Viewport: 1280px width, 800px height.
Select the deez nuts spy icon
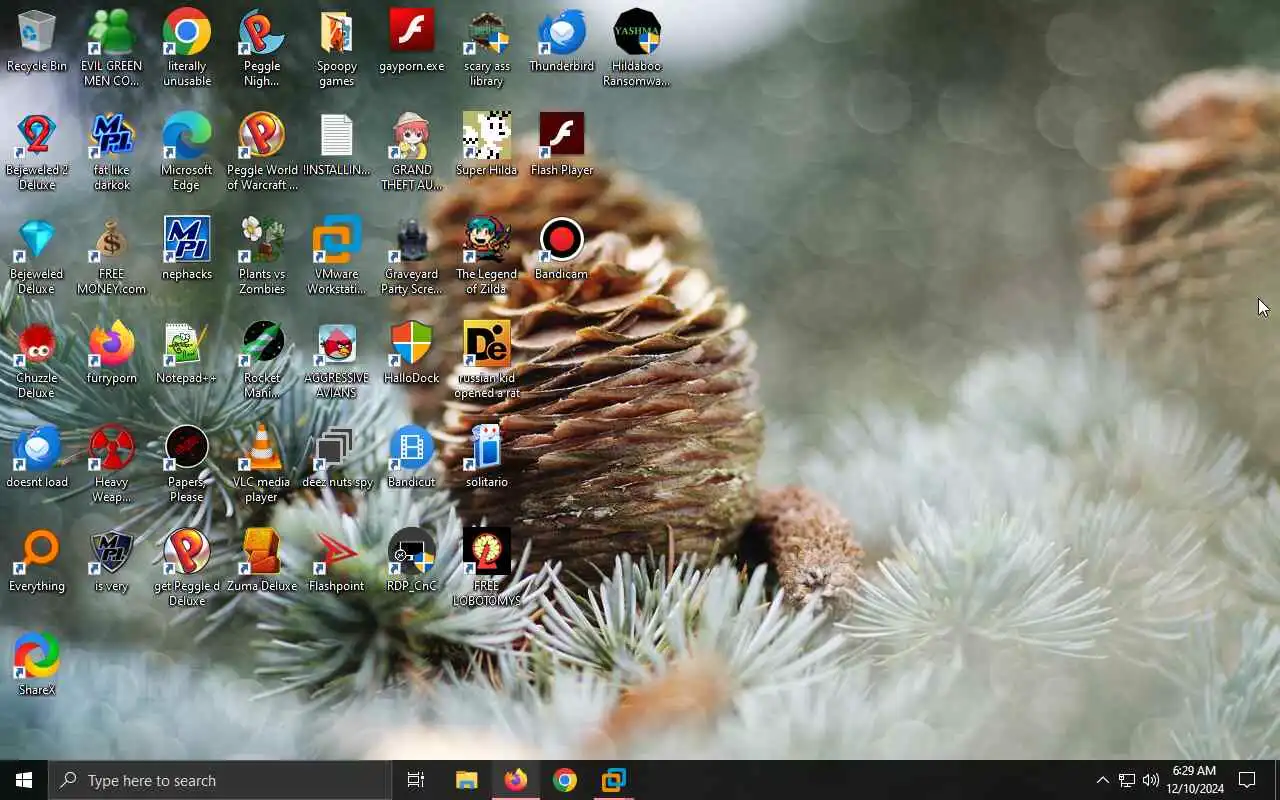337,458
